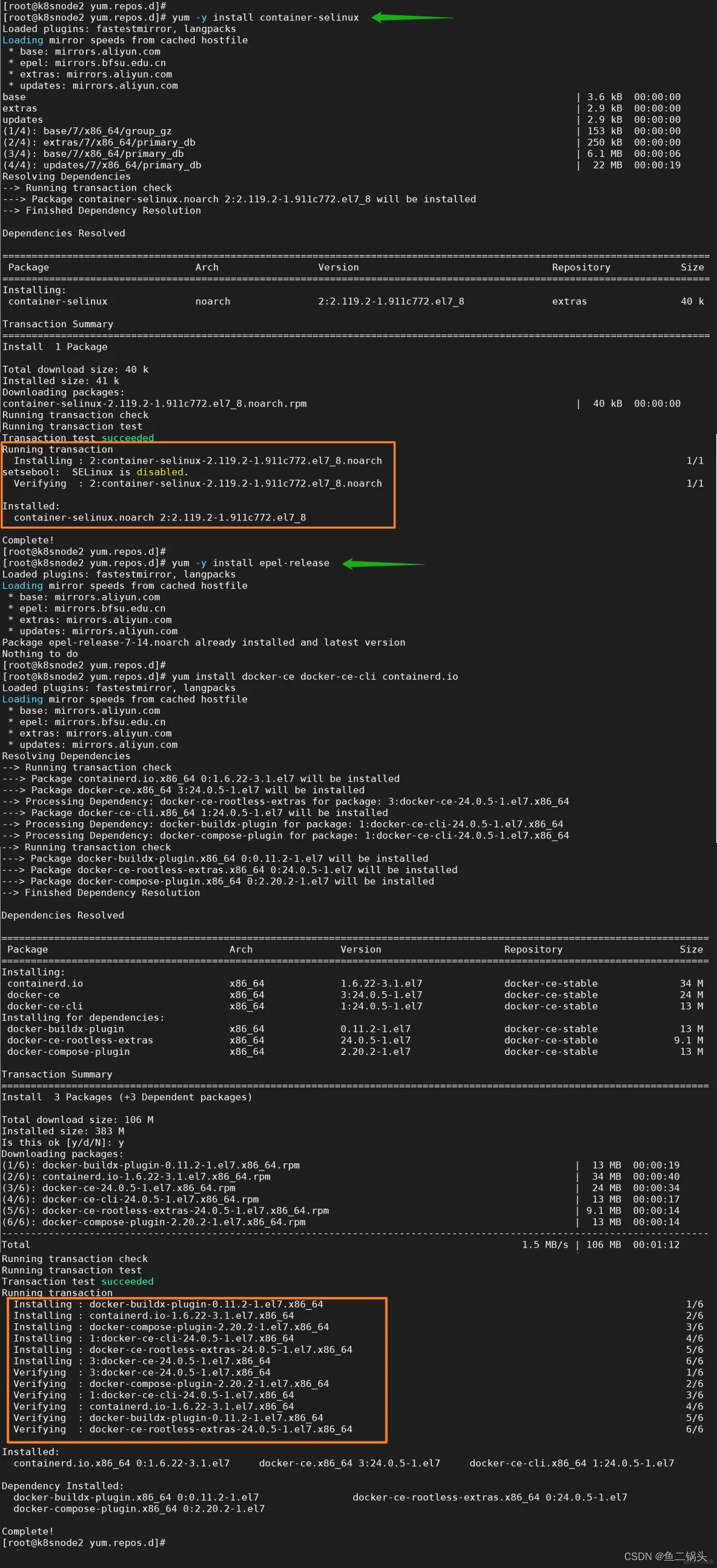Click the first 'Complete!' line

point(28,540)
